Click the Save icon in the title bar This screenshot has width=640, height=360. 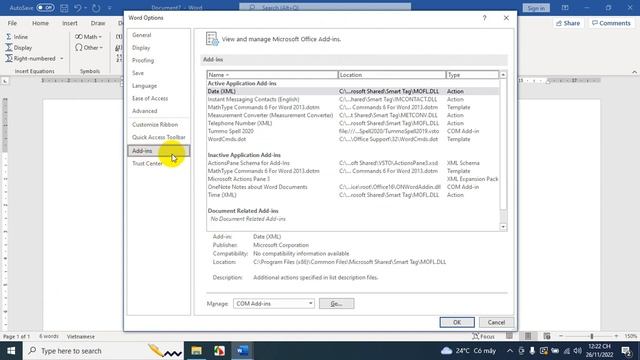pyautogui.click(x=64, y=8)
